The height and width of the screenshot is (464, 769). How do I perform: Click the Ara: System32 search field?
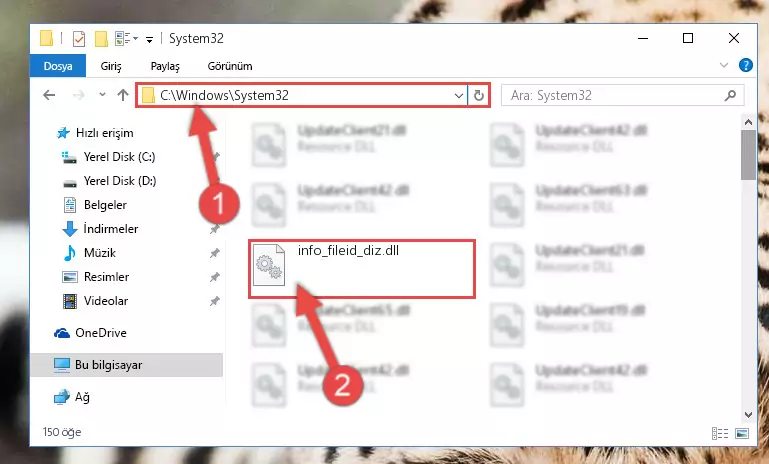(612, 95)
